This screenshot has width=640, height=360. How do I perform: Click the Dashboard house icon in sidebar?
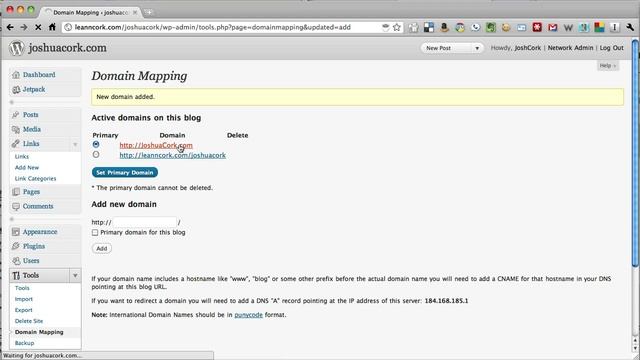point(16,75)
